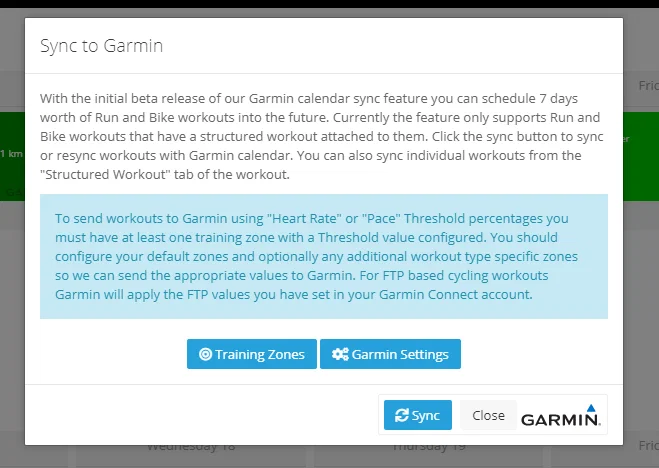The width and height of the screenshot is (659, 468).
Task: Click the Garmin logo in the footer
Action: coord(561,415)
